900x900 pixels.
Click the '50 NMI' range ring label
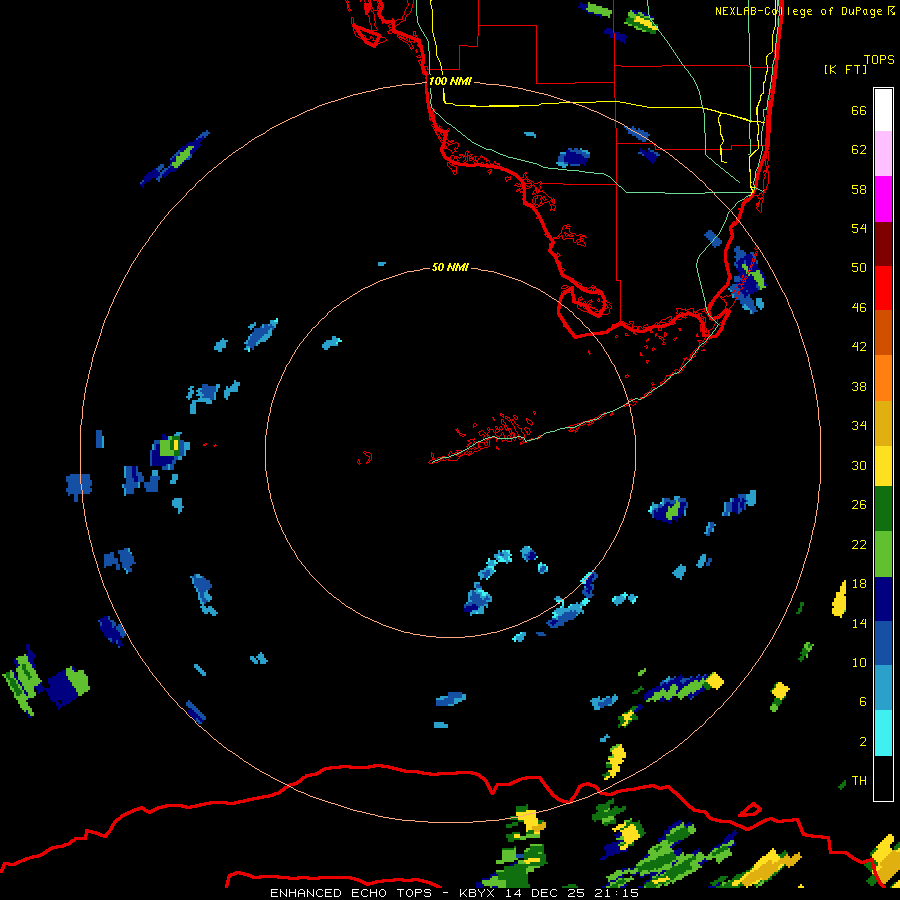click(450, 267)
